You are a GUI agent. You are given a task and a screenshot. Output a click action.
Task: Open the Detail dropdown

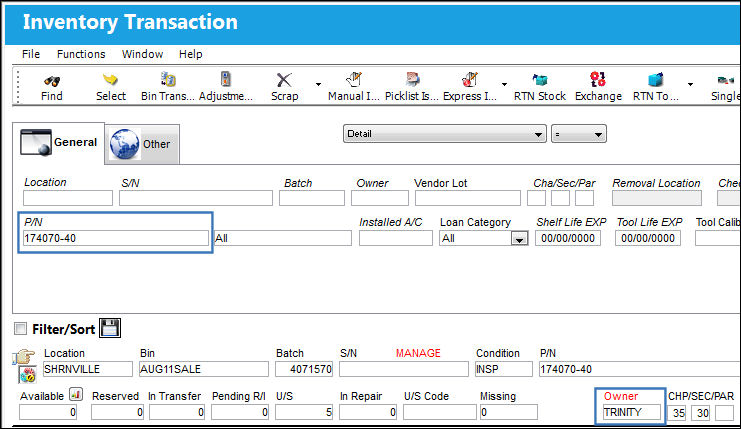(445, 134)
